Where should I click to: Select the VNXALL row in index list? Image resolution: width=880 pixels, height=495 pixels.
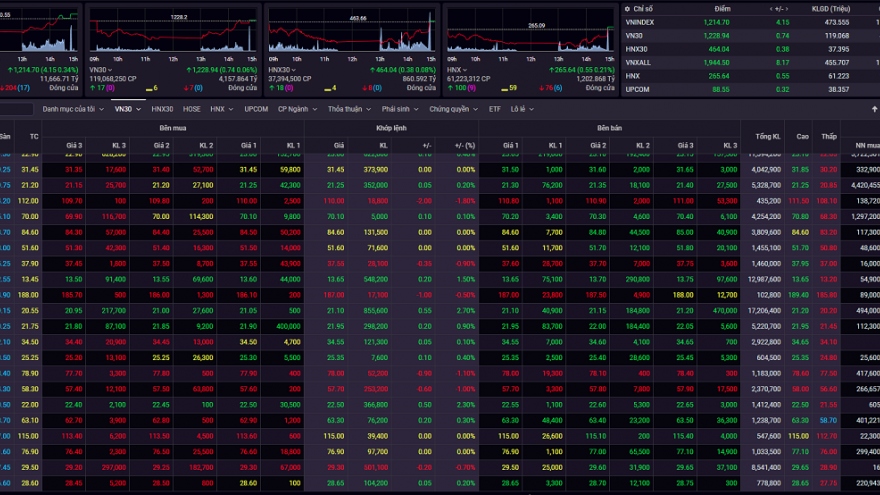[x=638, y=61]
